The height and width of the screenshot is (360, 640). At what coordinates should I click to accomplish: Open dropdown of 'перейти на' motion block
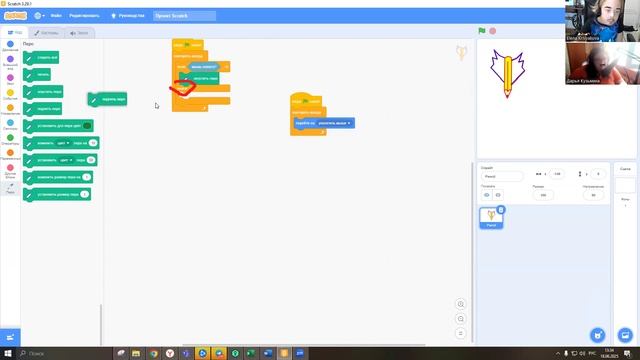335,123
